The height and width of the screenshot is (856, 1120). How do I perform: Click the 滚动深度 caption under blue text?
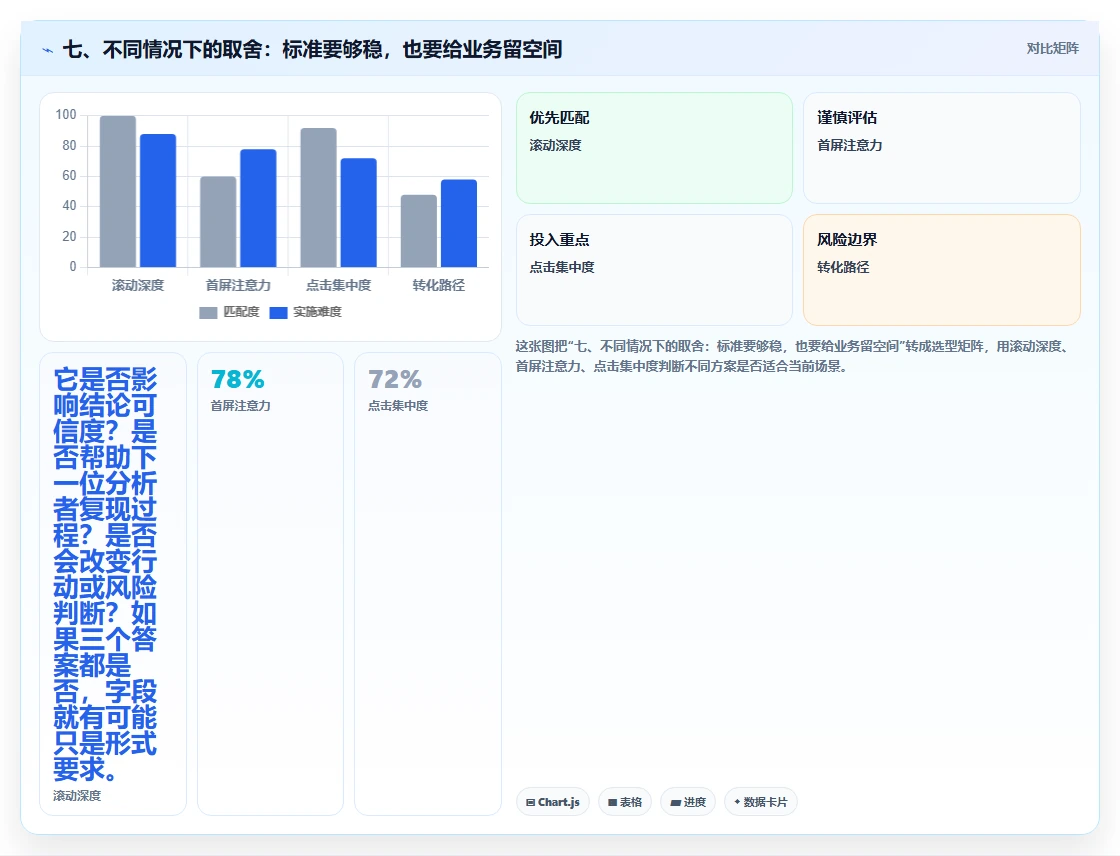[x=77, y=796]
